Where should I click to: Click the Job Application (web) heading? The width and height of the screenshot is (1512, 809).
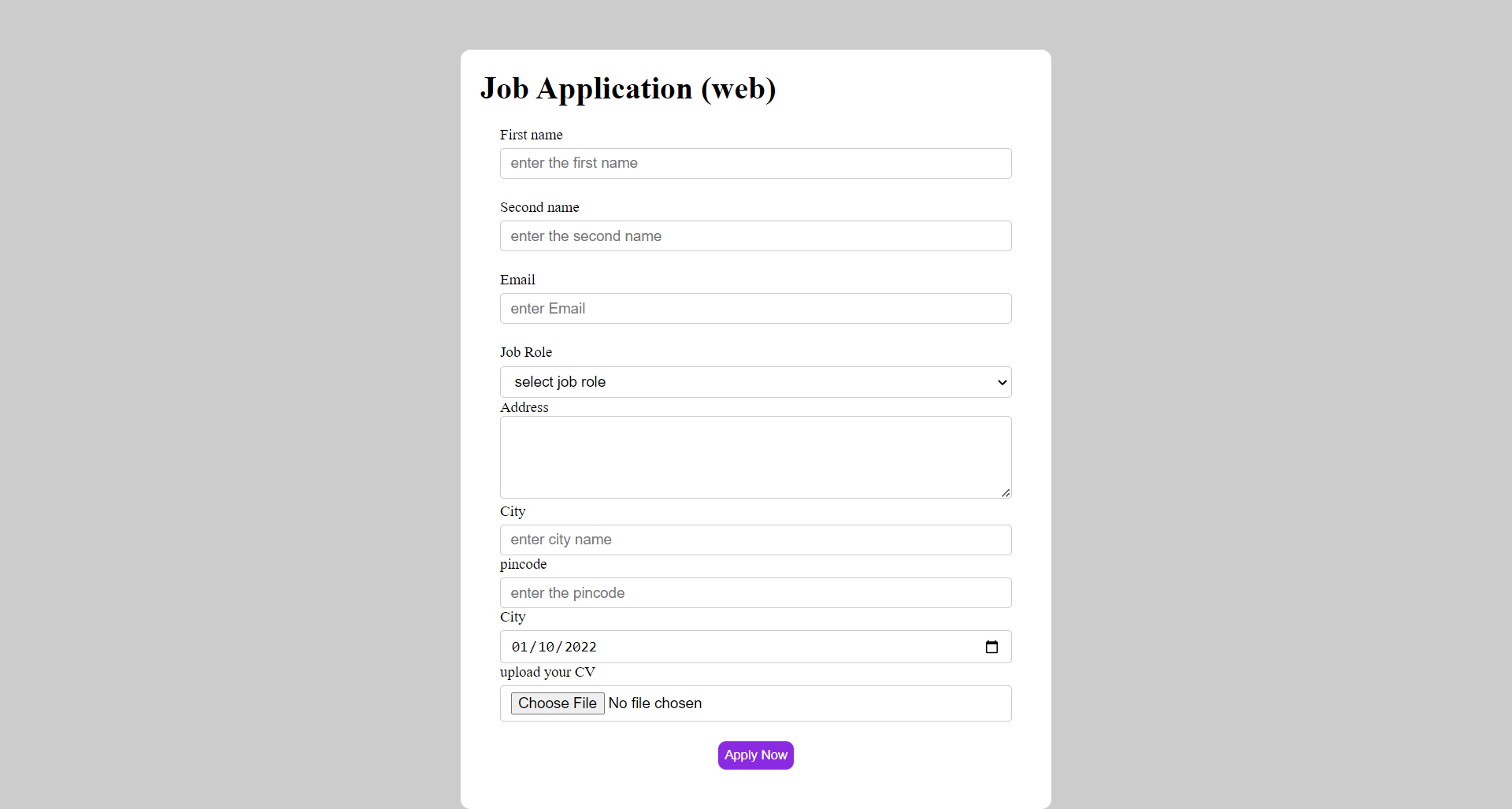coord(628,88)
